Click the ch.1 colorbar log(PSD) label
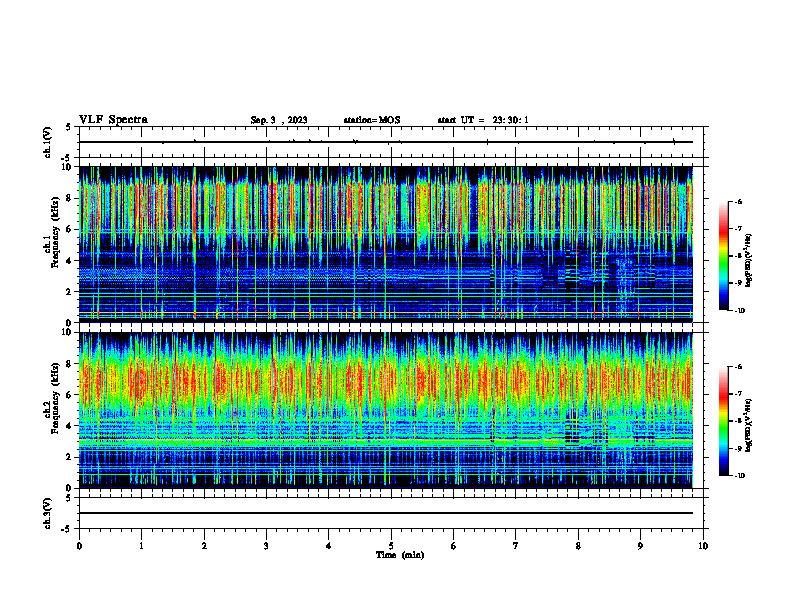Screen dimensions: 792x612 (749, 261)
